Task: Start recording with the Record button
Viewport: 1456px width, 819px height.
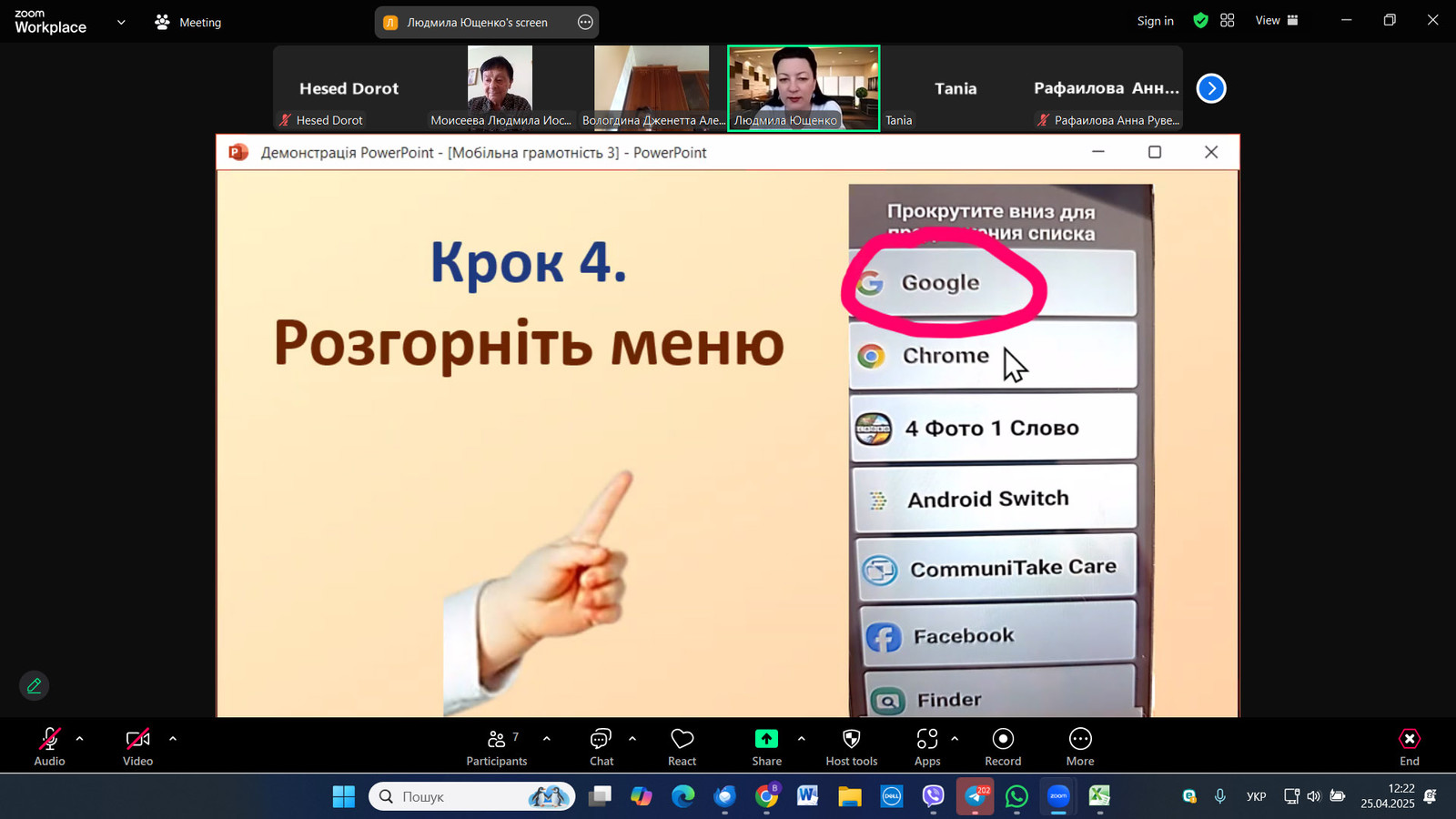Action: [x=1003, y=746]
